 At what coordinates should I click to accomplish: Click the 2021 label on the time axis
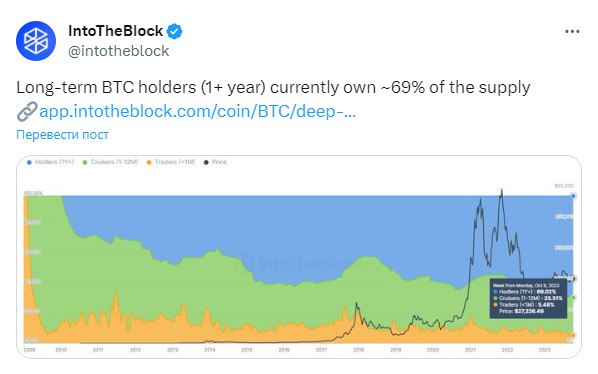[470, 350]
